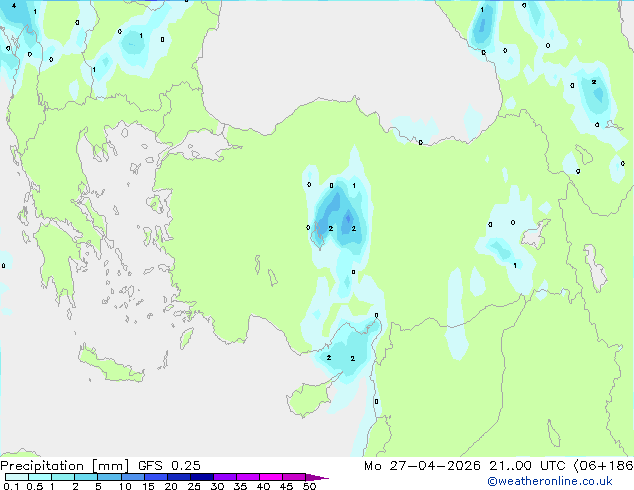Click the 20–25 mm legend color swatch

(x=179, y=477)
